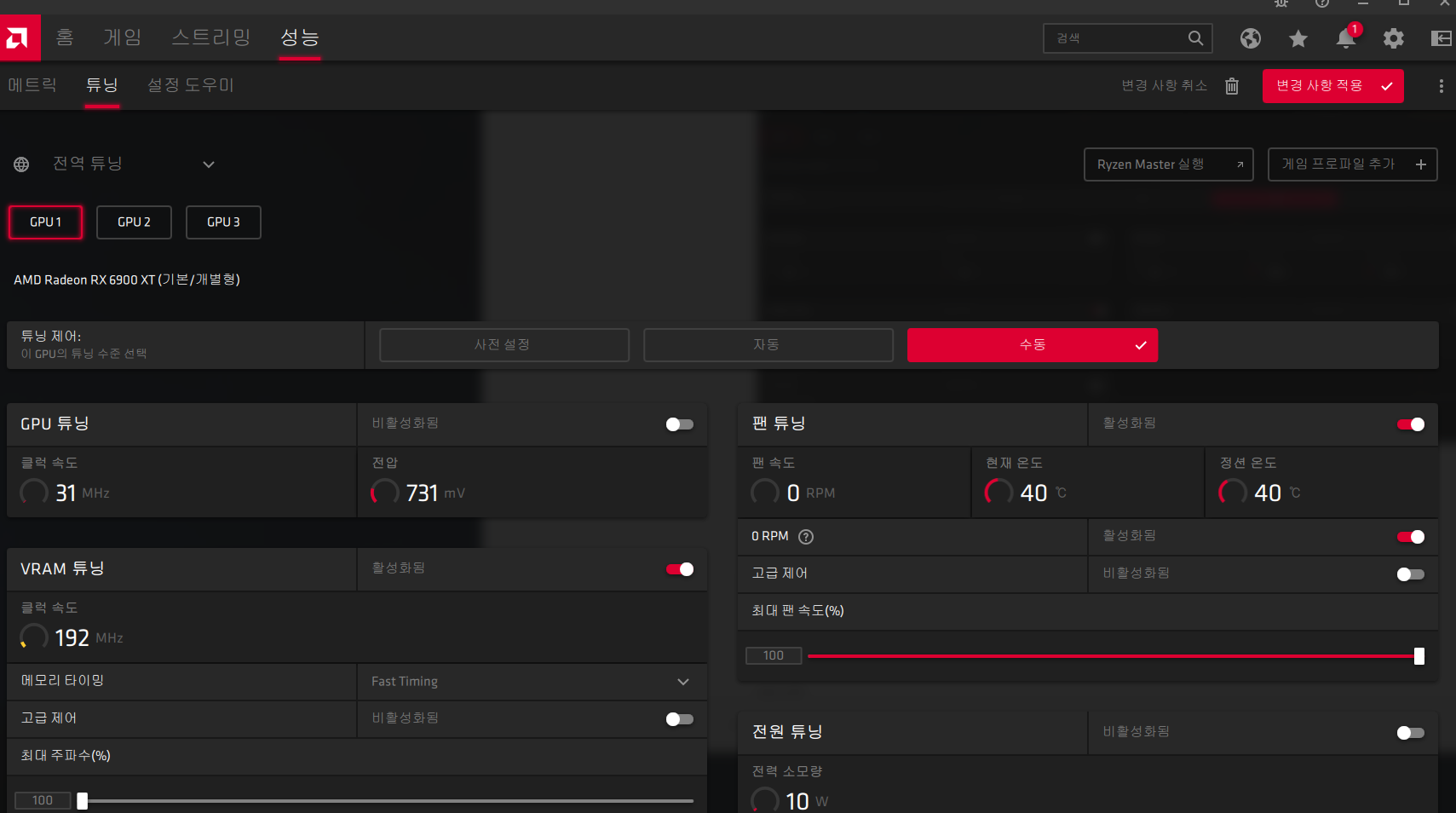Screen dimensions: 1456x813
Task: Enable VRAM advanced control toggle
Action: [x=679, y=719]
